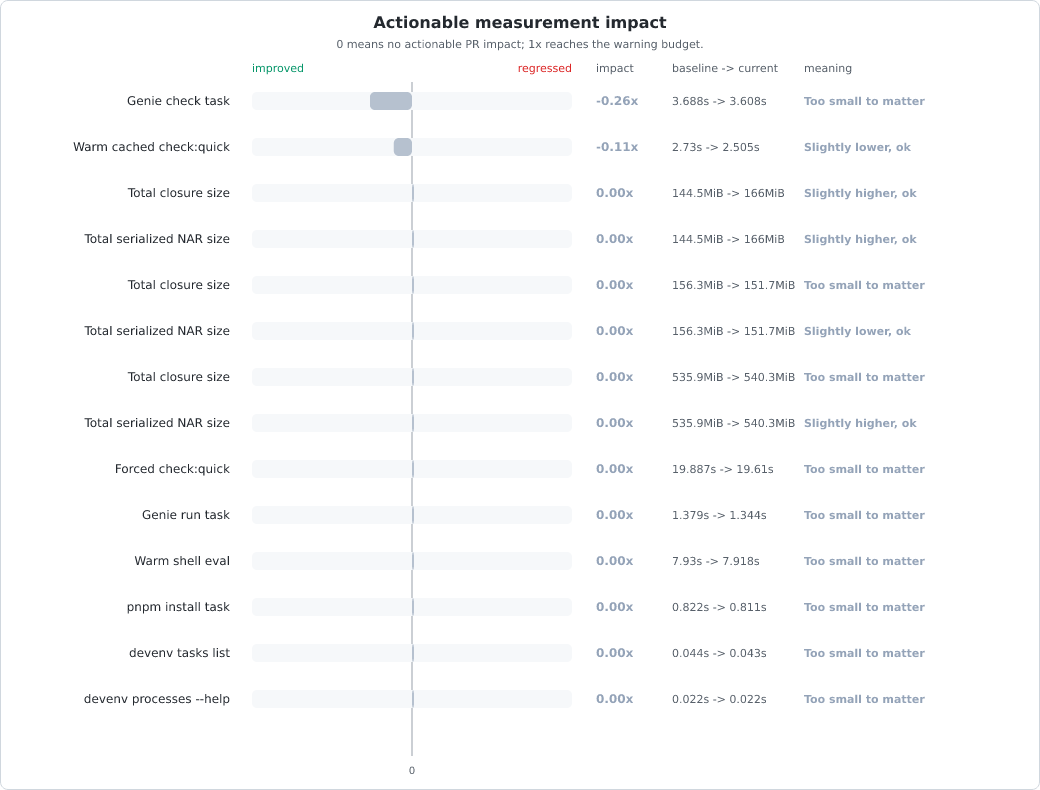
Task: Click the 0.00x impact for devenv tasks list
Action: [x=614, y=653]
